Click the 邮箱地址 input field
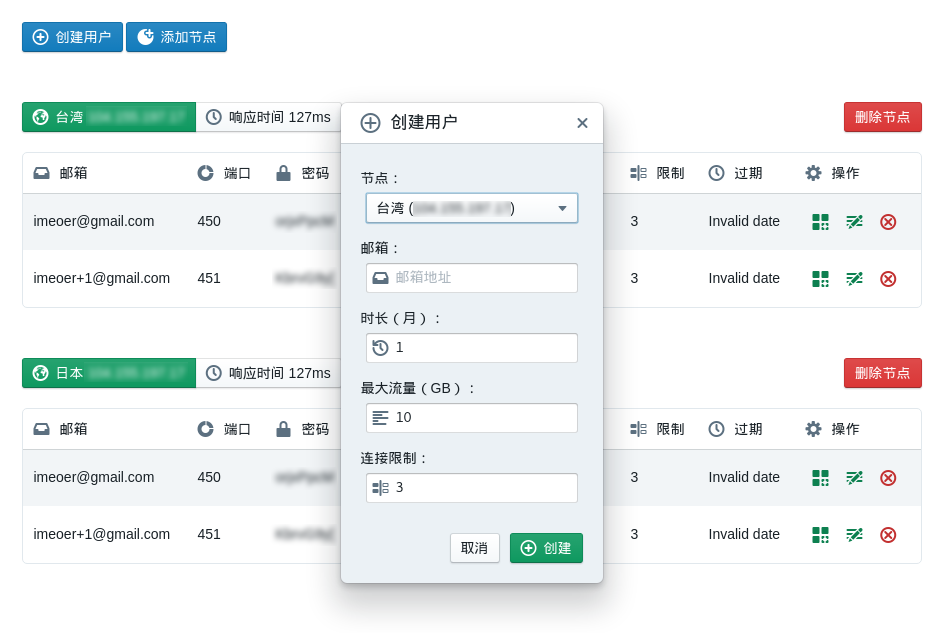 471,278
